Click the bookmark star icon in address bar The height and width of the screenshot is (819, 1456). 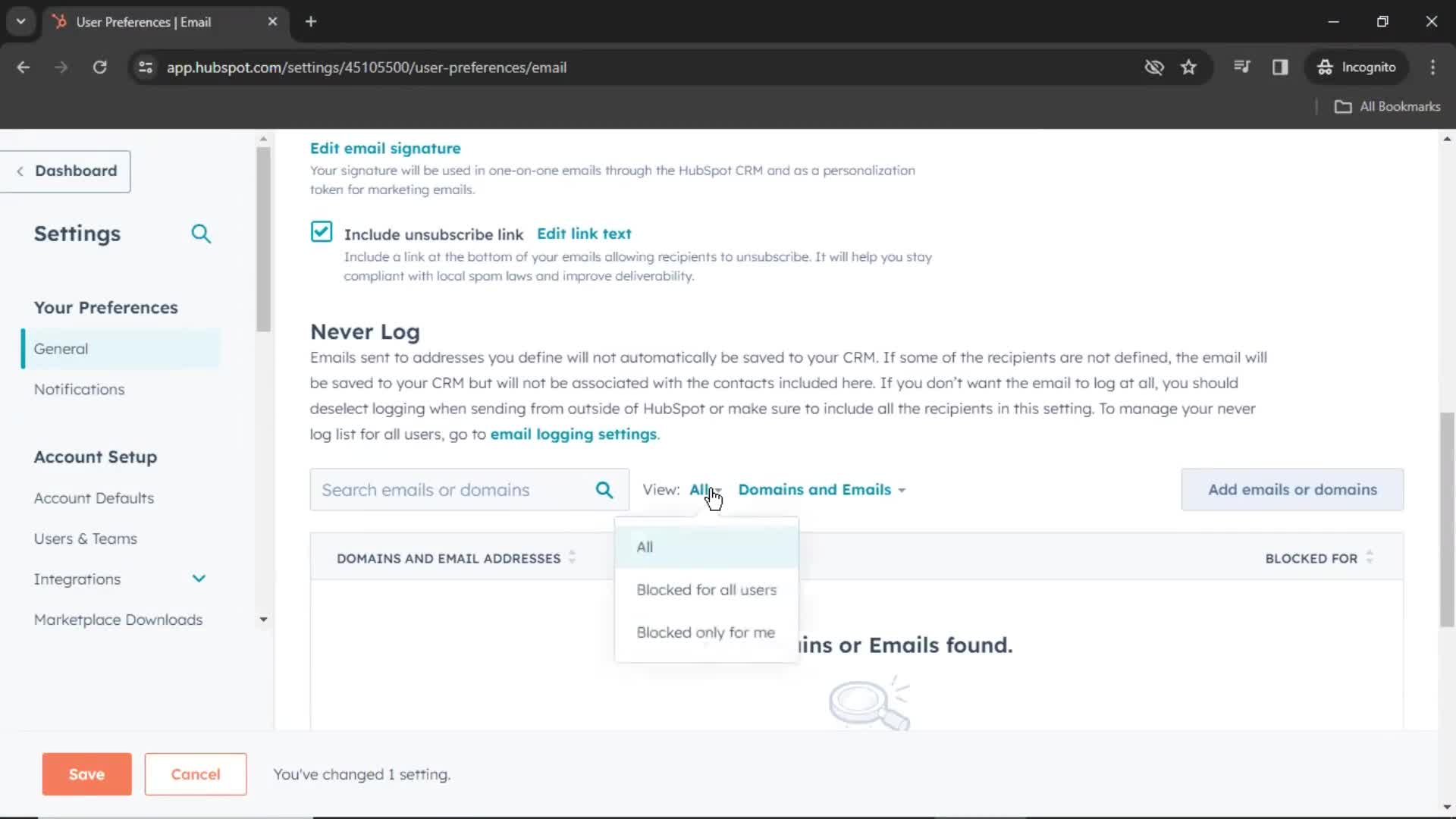click(x=1190, y=67)
